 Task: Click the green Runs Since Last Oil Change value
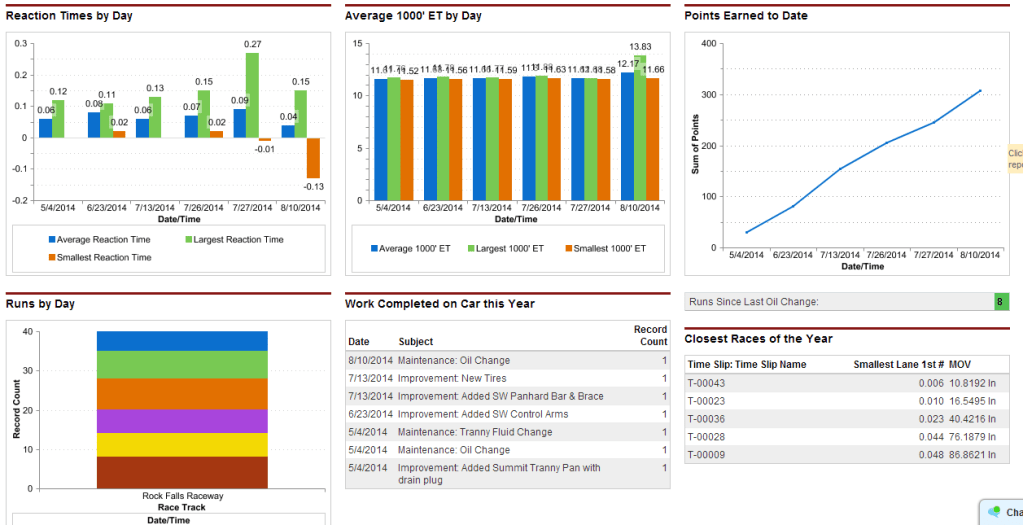coord(1000,301)
